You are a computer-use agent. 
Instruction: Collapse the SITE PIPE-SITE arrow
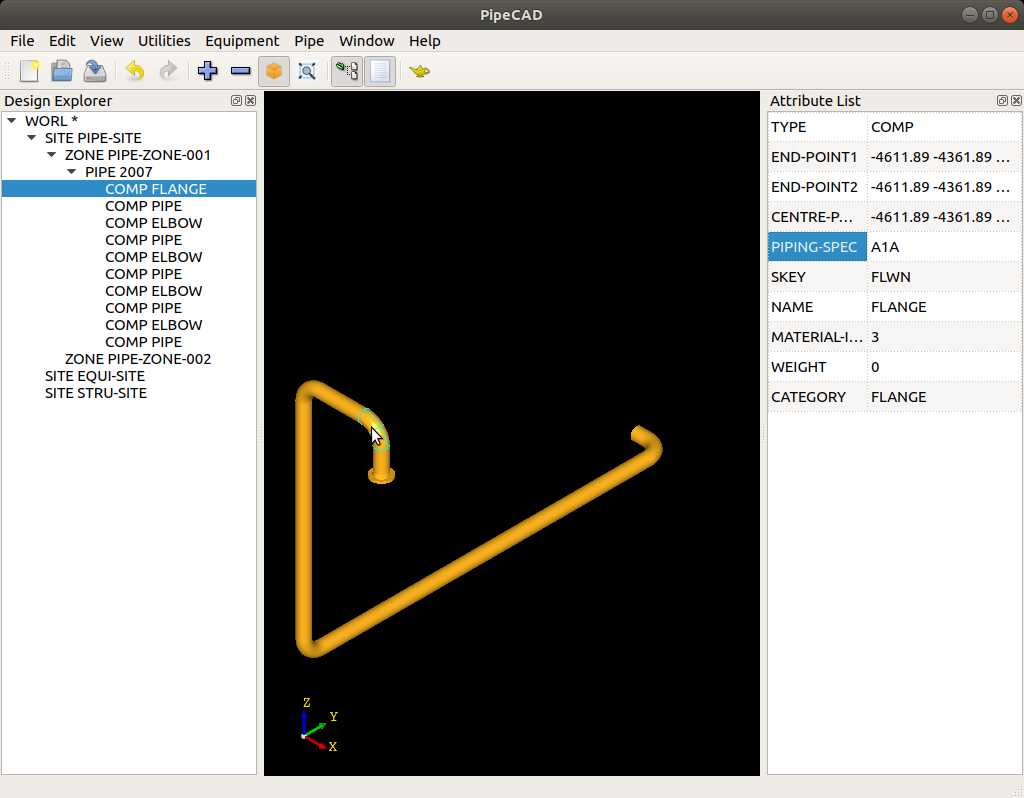(x=31, y=138)
